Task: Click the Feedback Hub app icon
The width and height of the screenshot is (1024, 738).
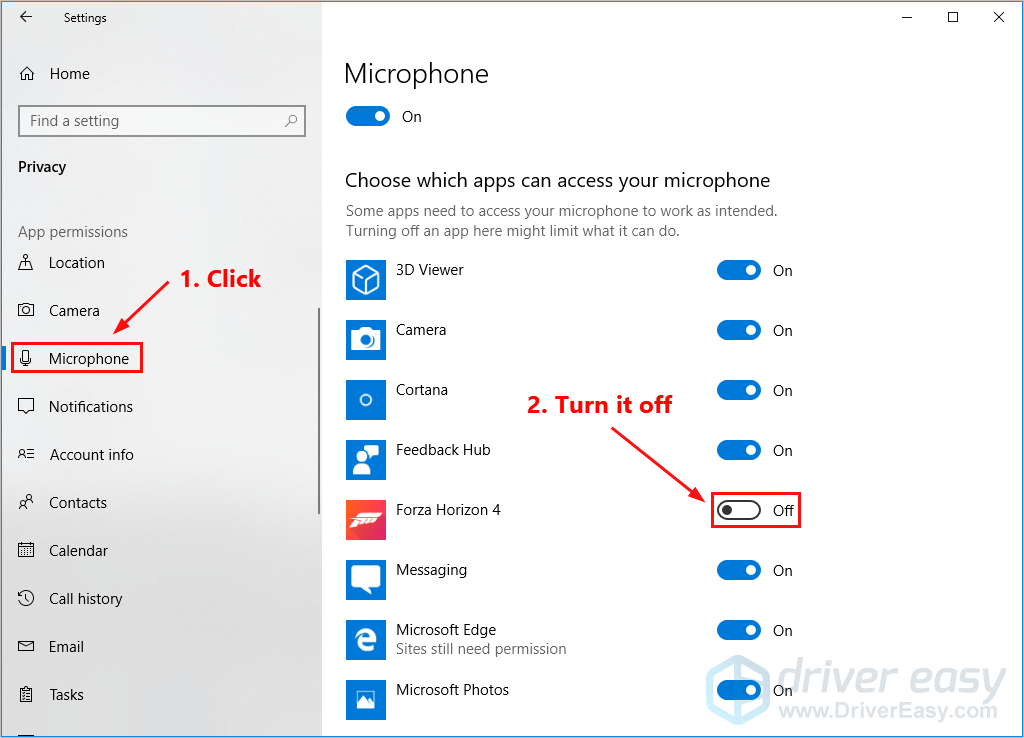Action: [x=366, y=460]
